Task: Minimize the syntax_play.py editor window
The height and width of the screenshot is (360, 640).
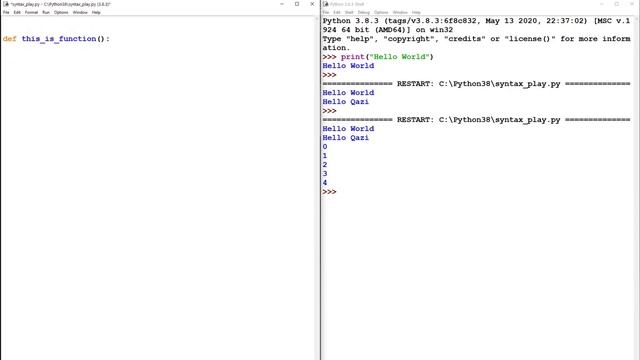Action: click(x=282, y=4)
